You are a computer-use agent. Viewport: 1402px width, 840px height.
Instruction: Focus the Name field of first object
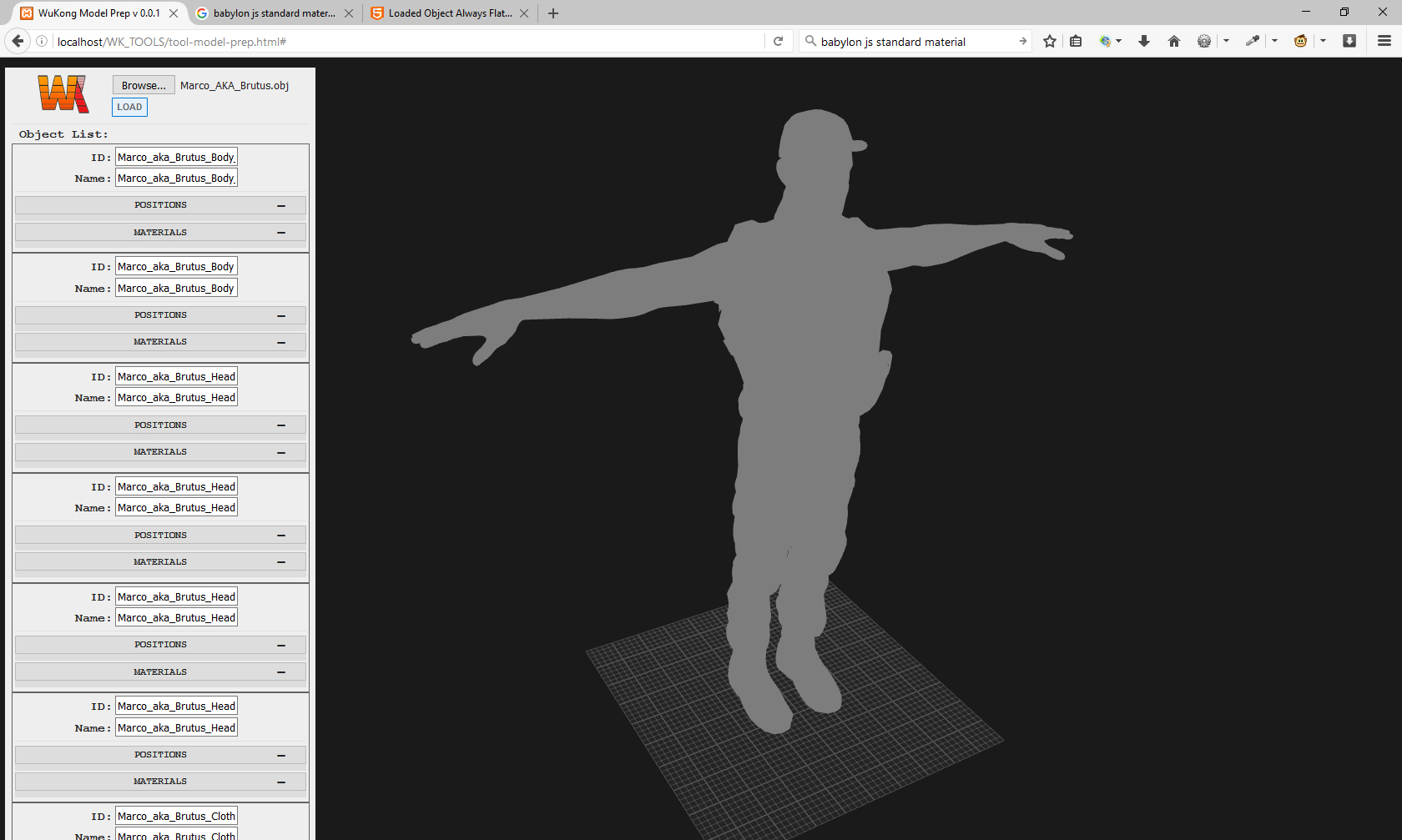176,178
